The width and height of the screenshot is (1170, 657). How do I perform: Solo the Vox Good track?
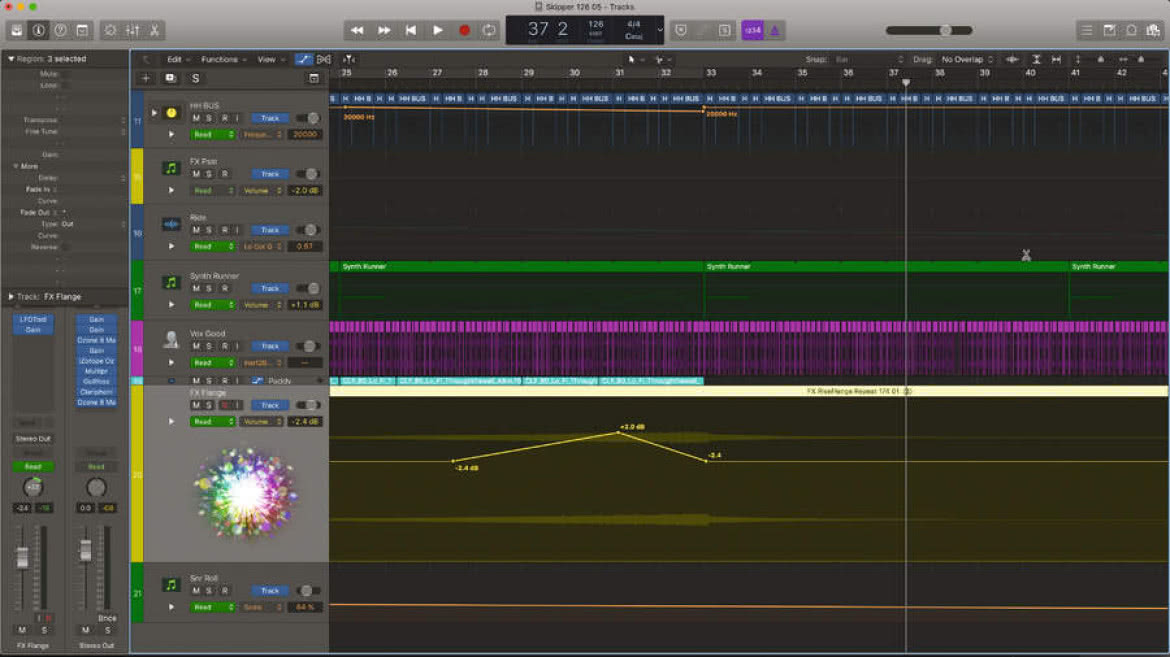click(x=209, y=346)
